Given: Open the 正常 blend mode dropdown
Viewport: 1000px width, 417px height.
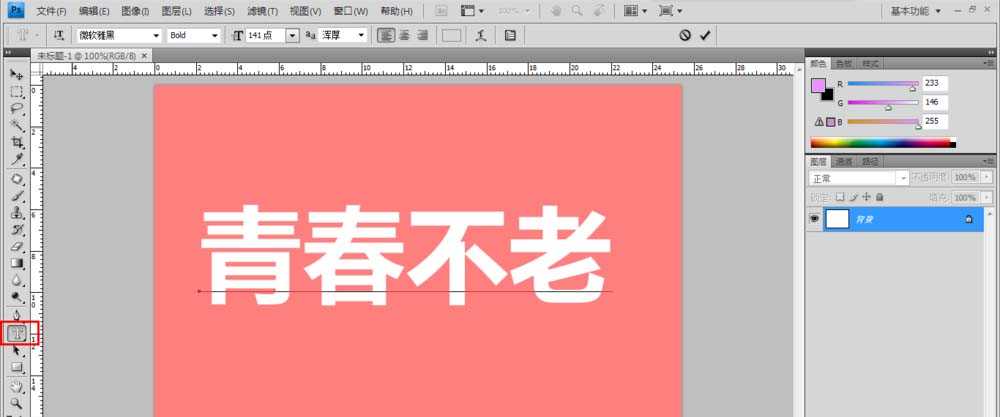Looking at the screenshot, I should pyautogui.click(x=858, y=177).
